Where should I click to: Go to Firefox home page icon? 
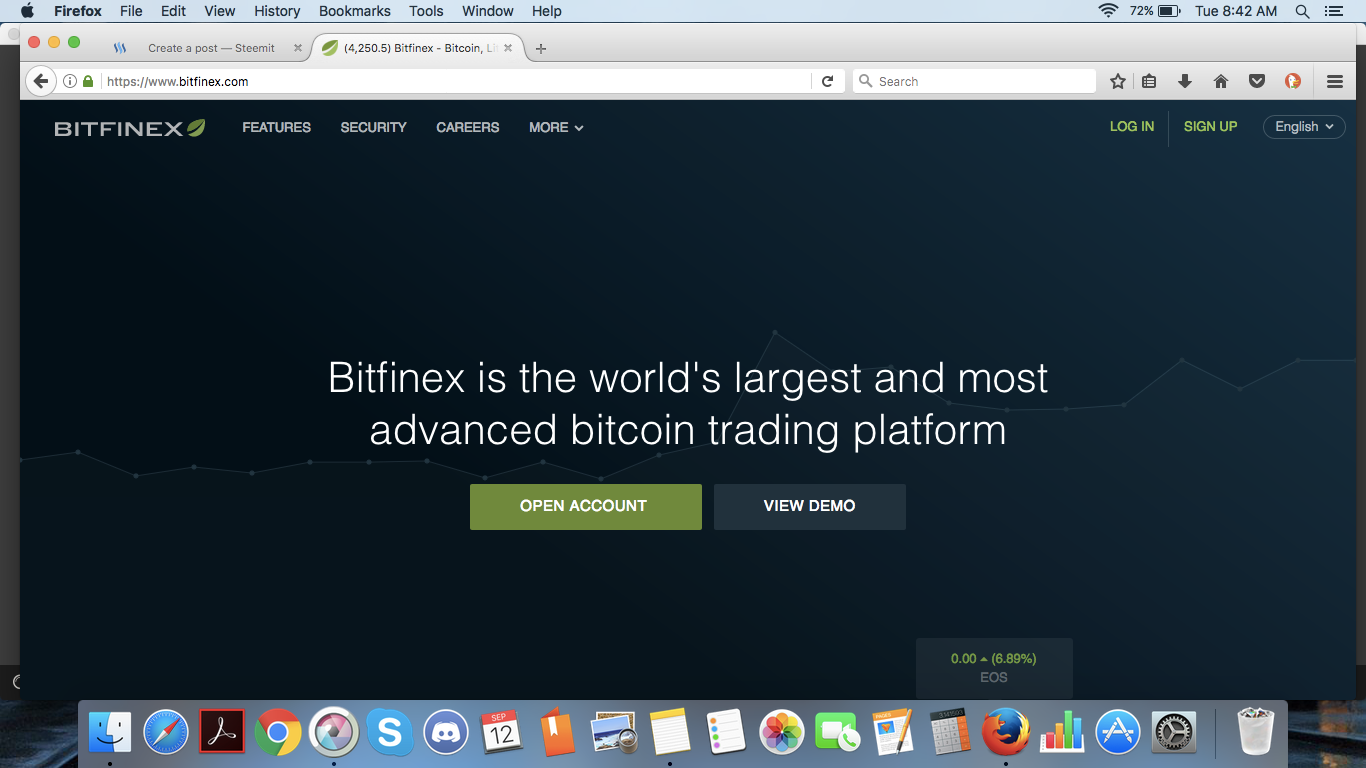(1221, 81)
